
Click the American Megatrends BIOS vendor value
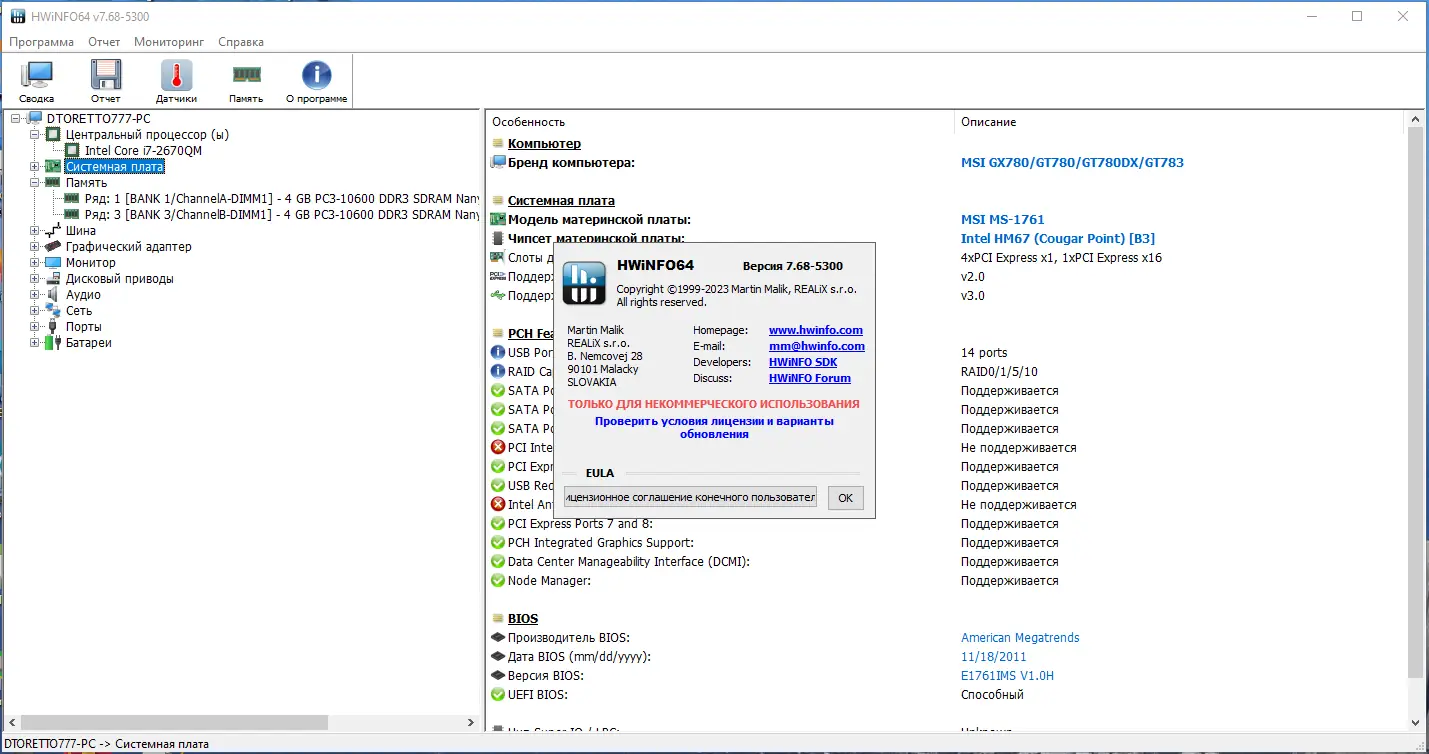(x=1020, y=638)
